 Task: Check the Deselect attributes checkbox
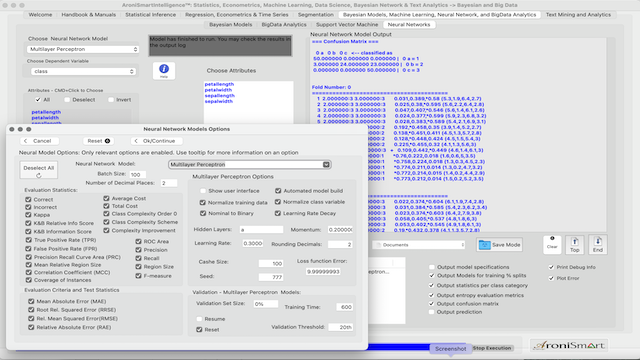coord(67,100)
